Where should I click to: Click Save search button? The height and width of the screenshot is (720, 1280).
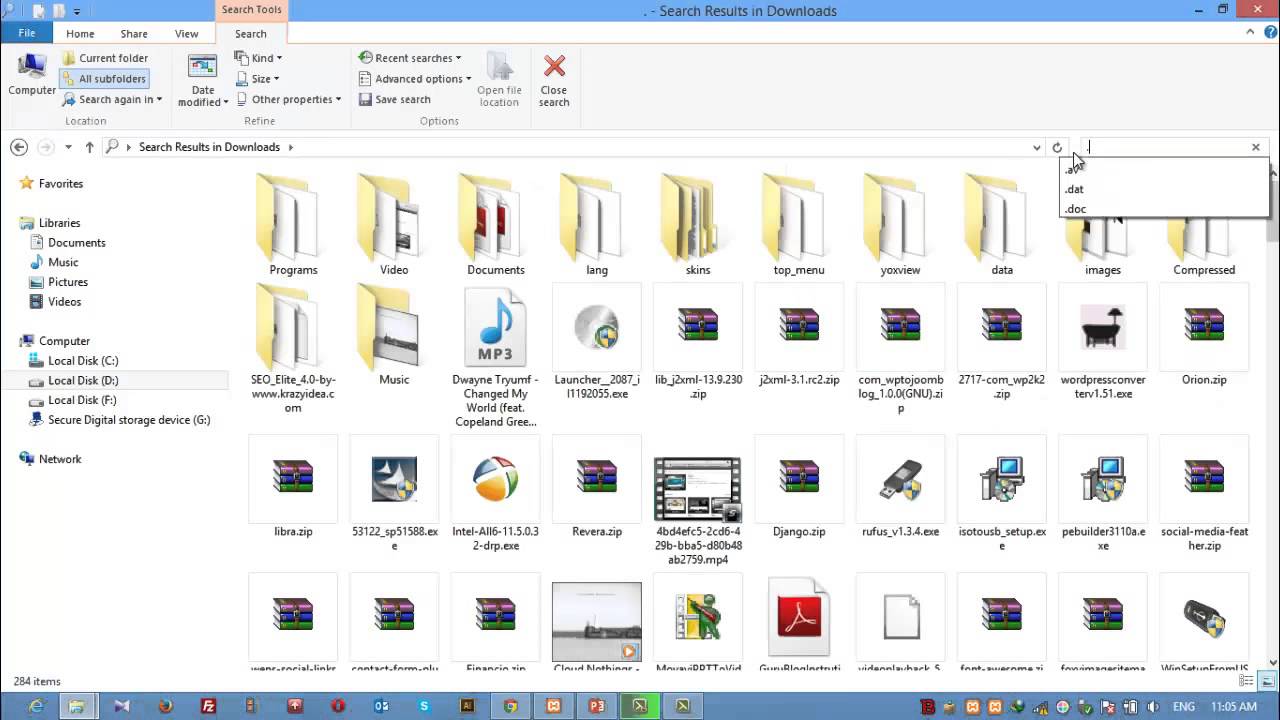395,99
